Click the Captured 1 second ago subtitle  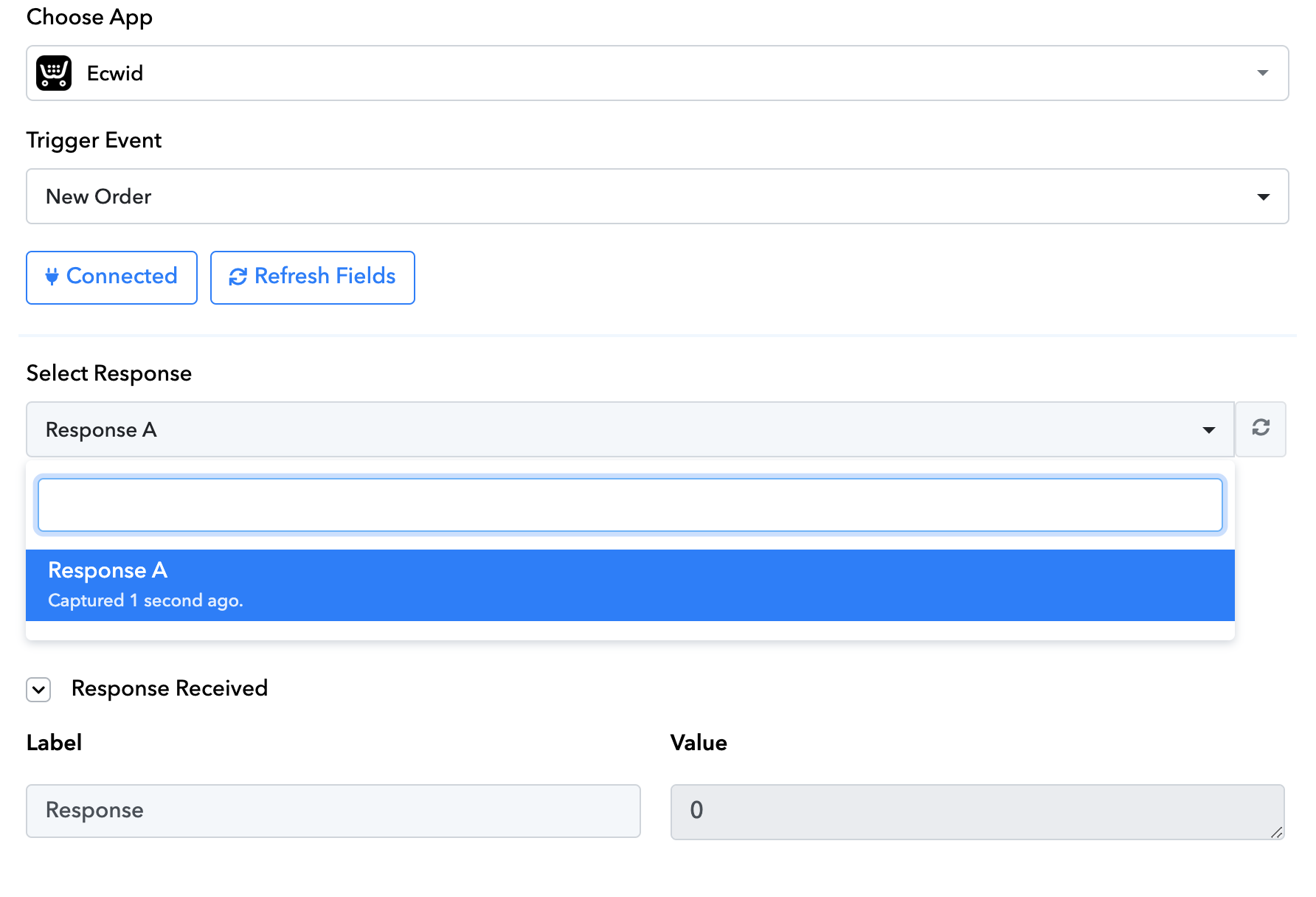[x=145, y=600]
